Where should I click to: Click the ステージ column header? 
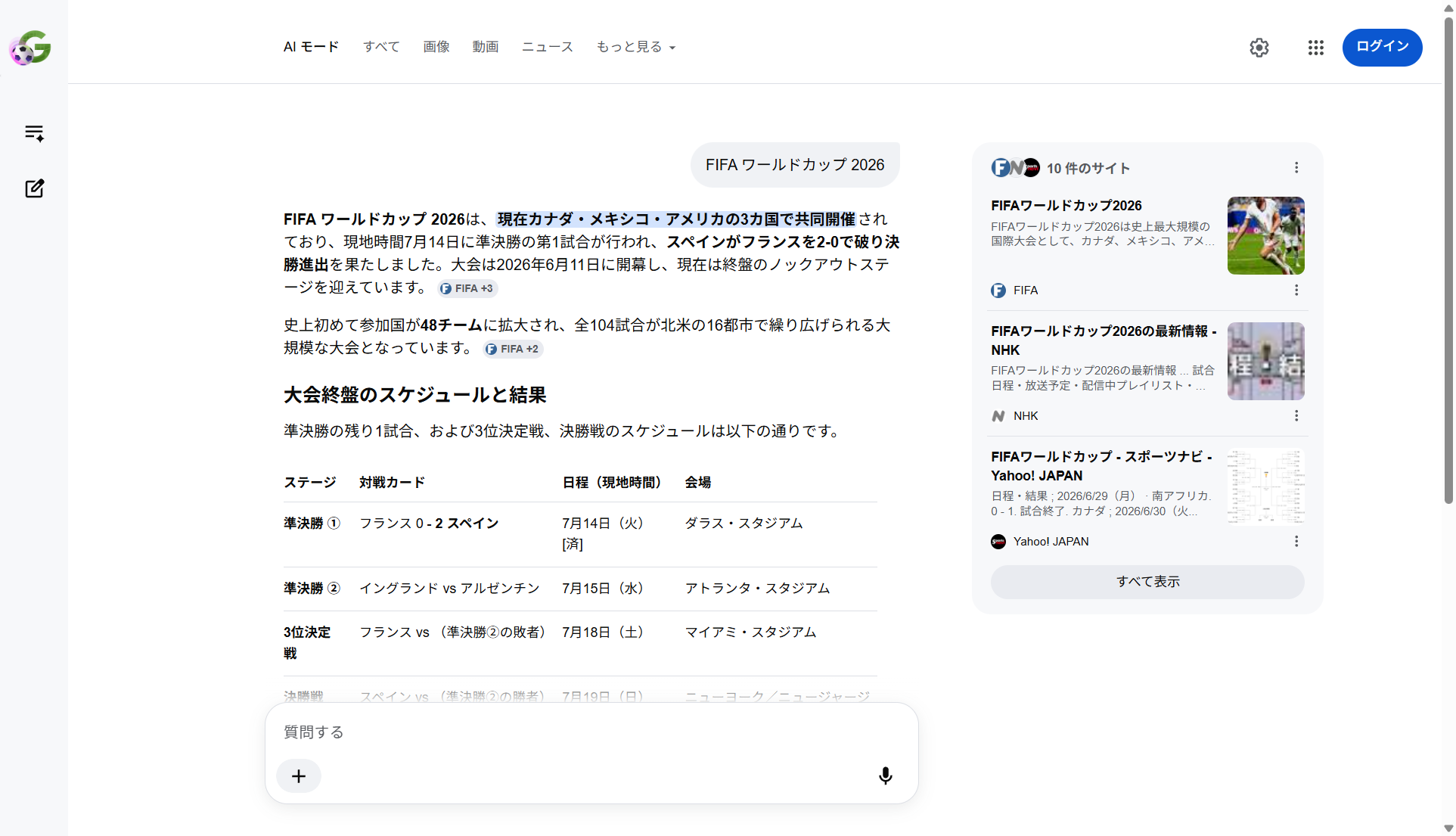pos(310,483)
